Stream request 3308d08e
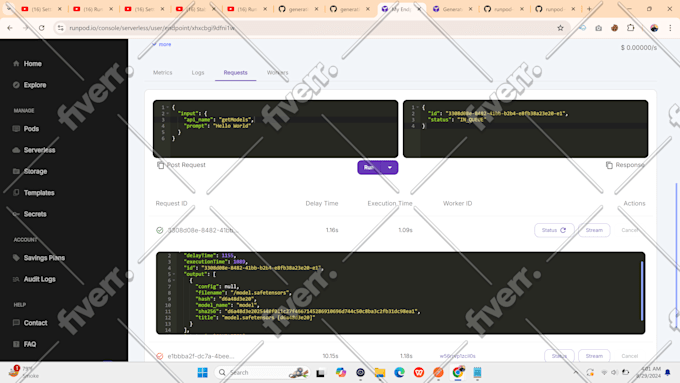The width and height of the screenshot is (680, 383). coord(594,230)
